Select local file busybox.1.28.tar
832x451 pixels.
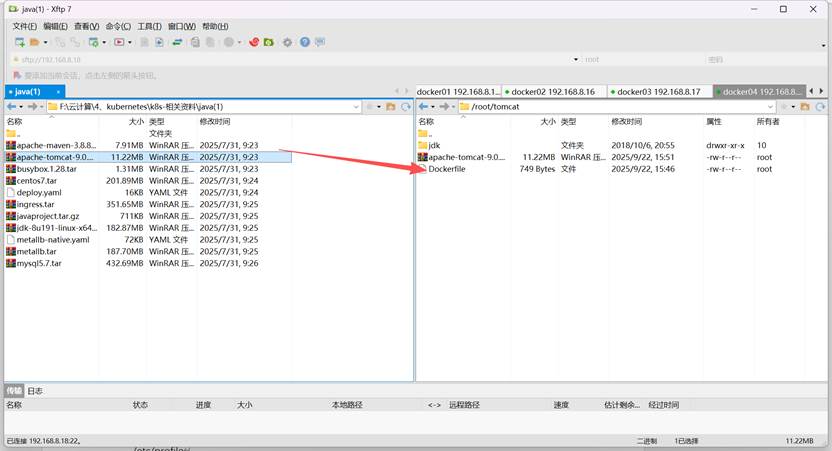coord(42,169)
